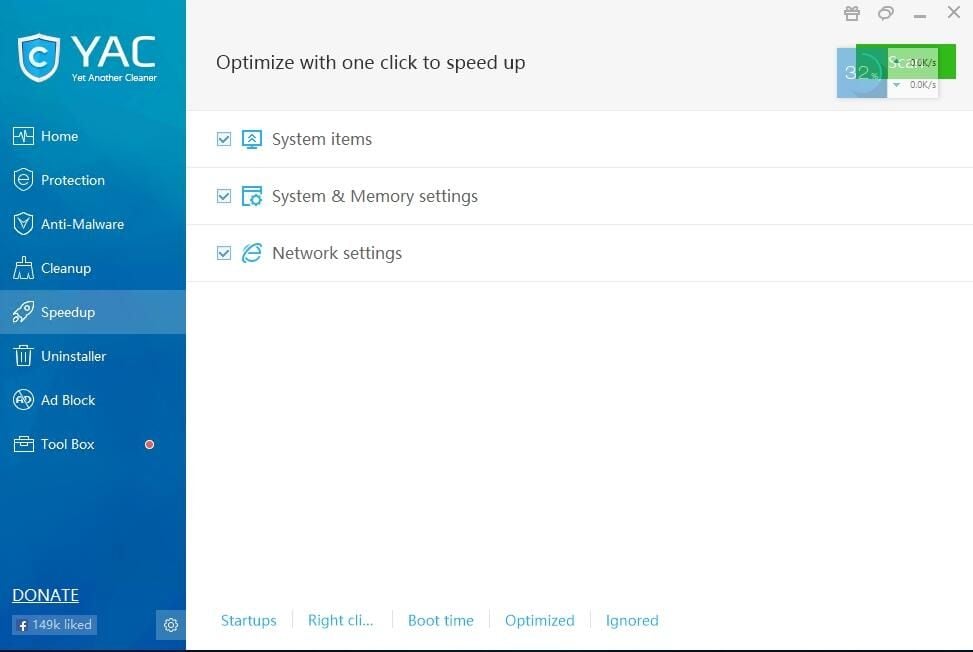Go to the Protection section
Image resolution: width=973 pixels, height=652 pixels.
coord(92,180)
